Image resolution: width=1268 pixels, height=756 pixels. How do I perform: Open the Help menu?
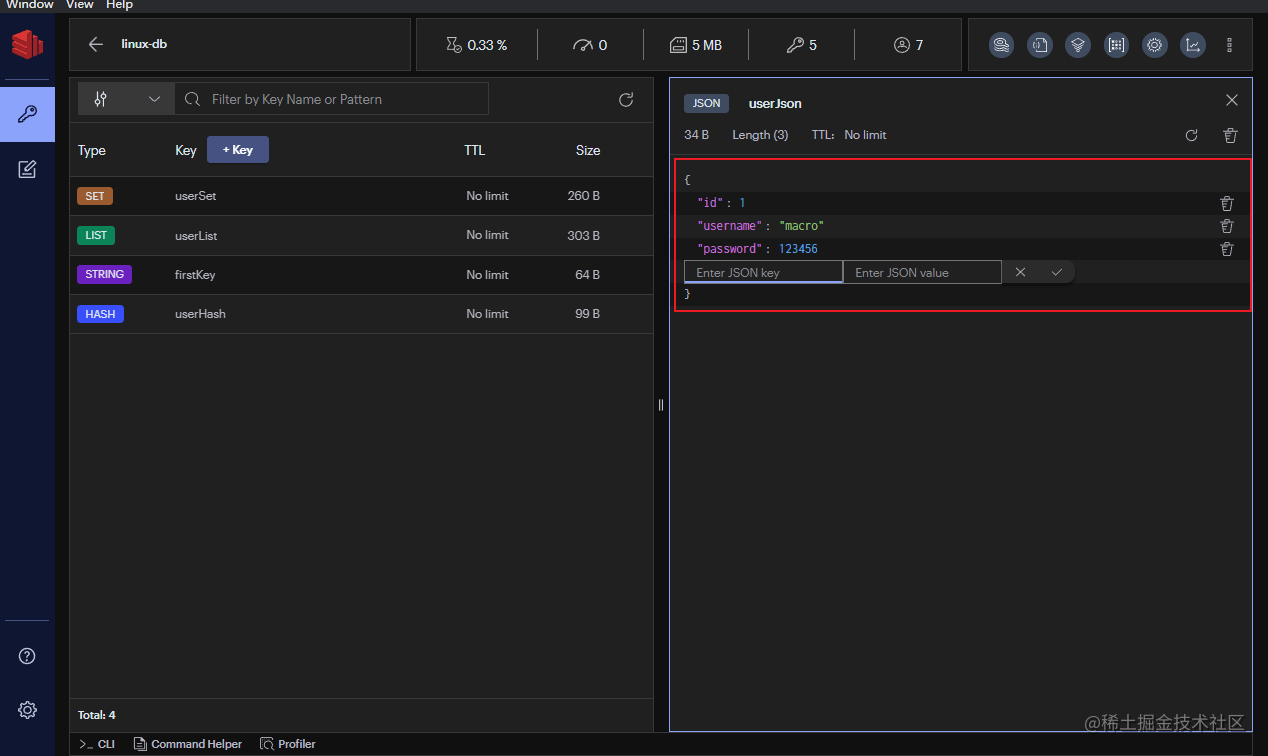(x=119, y=5)
